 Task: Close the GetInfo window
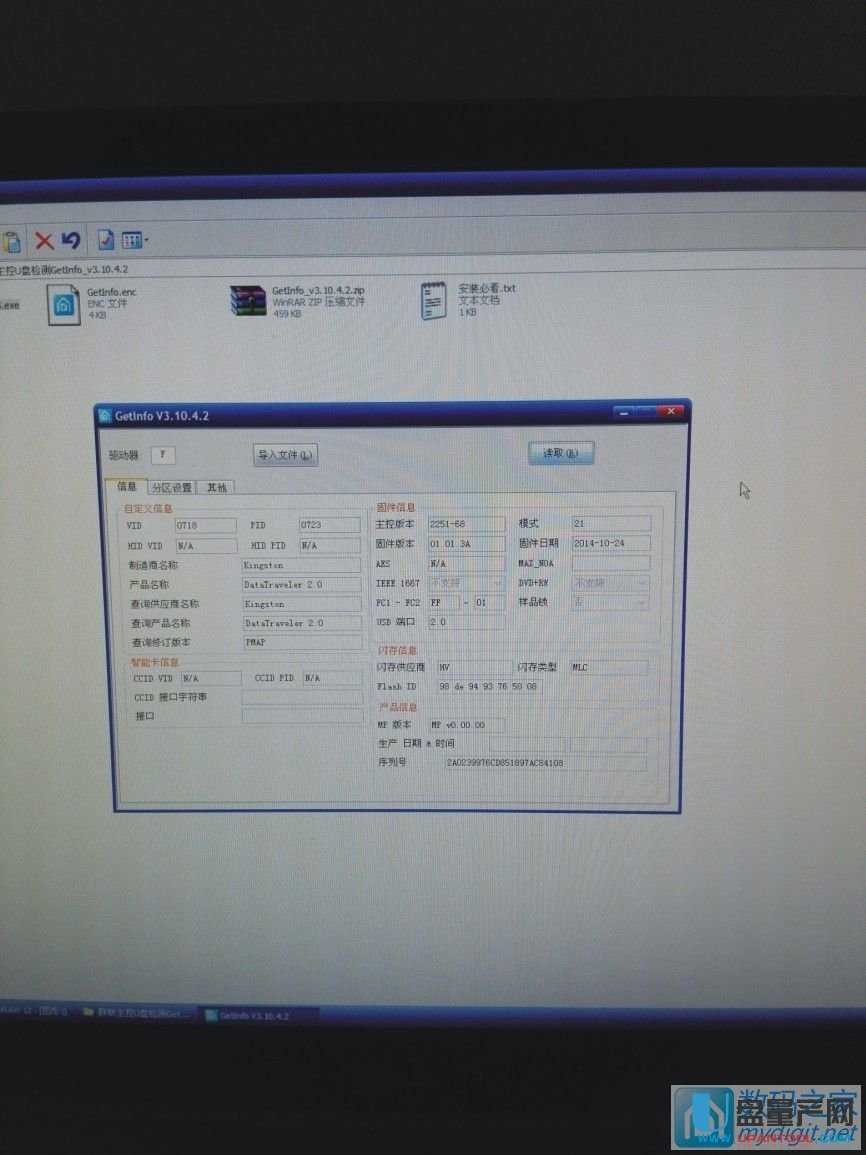[669, 412]
